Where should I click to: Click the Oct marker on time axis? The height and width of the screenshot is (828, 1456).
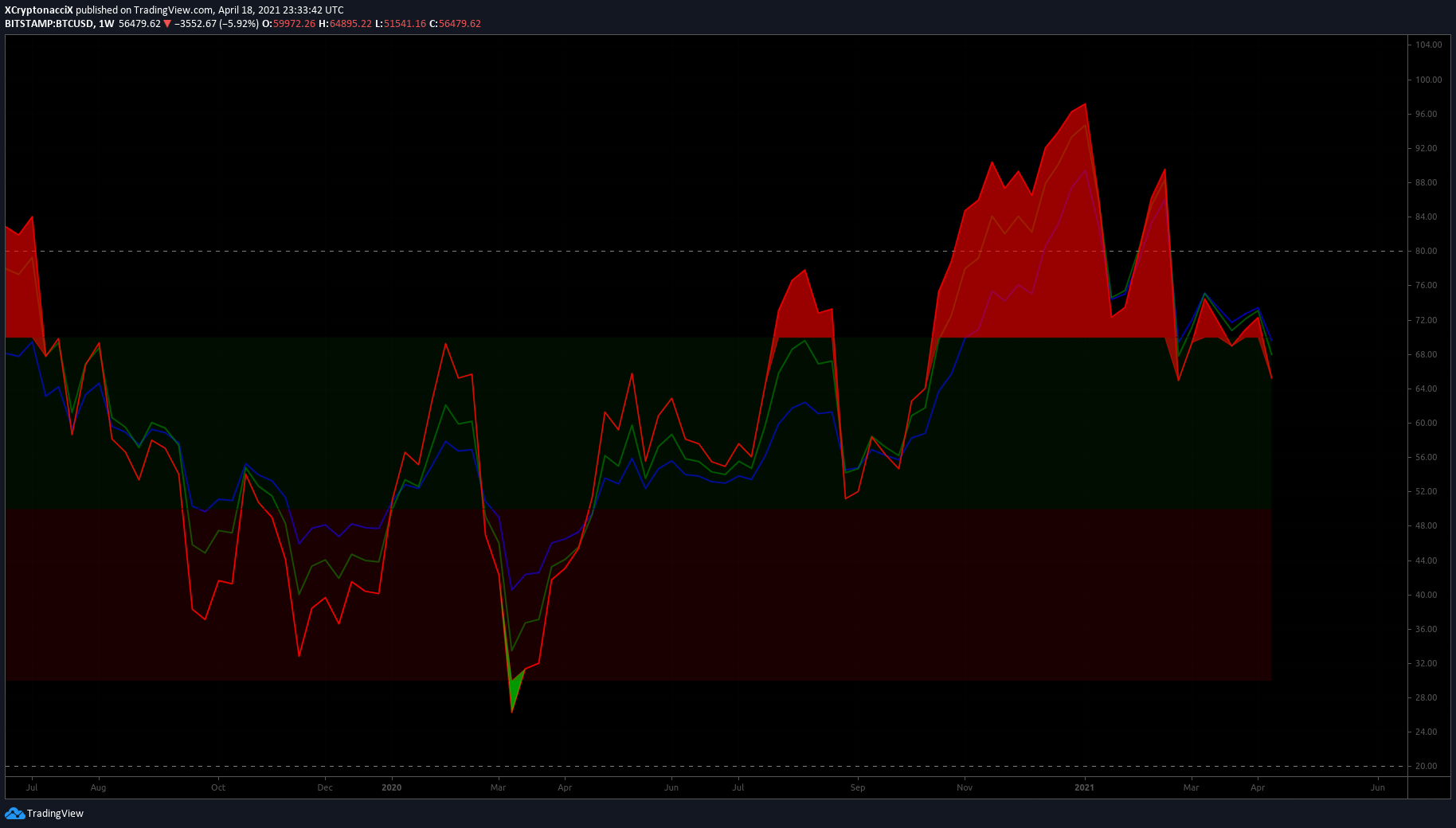pos(218,787)
